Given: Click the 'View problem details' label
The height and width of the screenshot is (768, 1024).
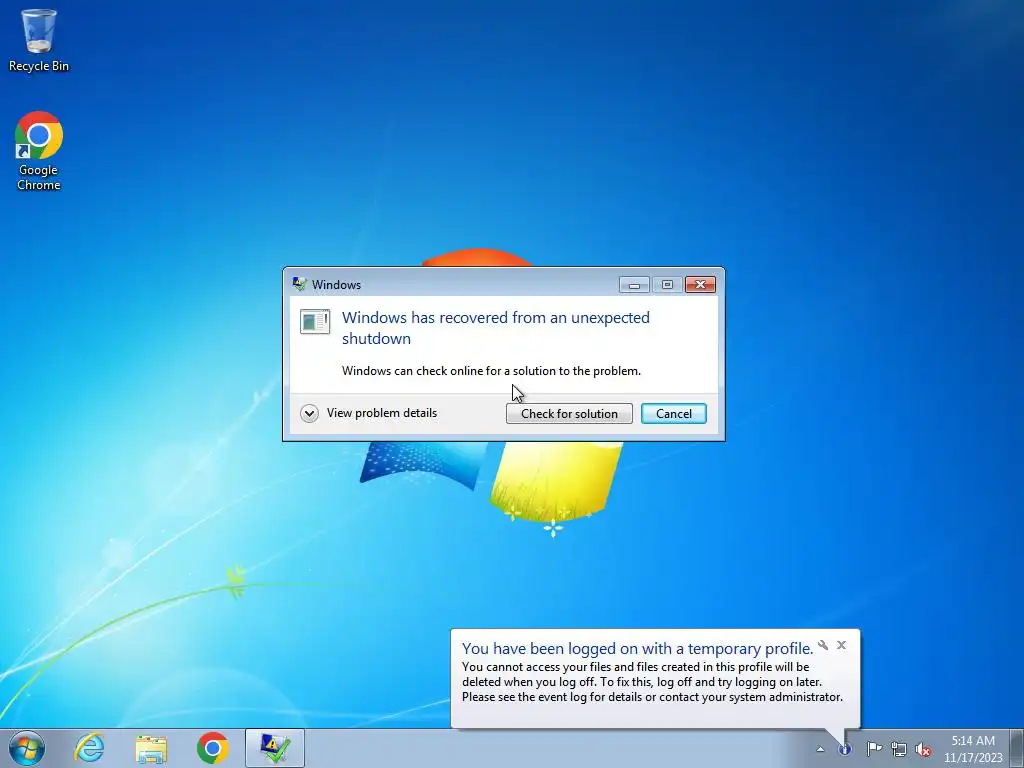Looking at the screenshot, I should coord(382,413).
